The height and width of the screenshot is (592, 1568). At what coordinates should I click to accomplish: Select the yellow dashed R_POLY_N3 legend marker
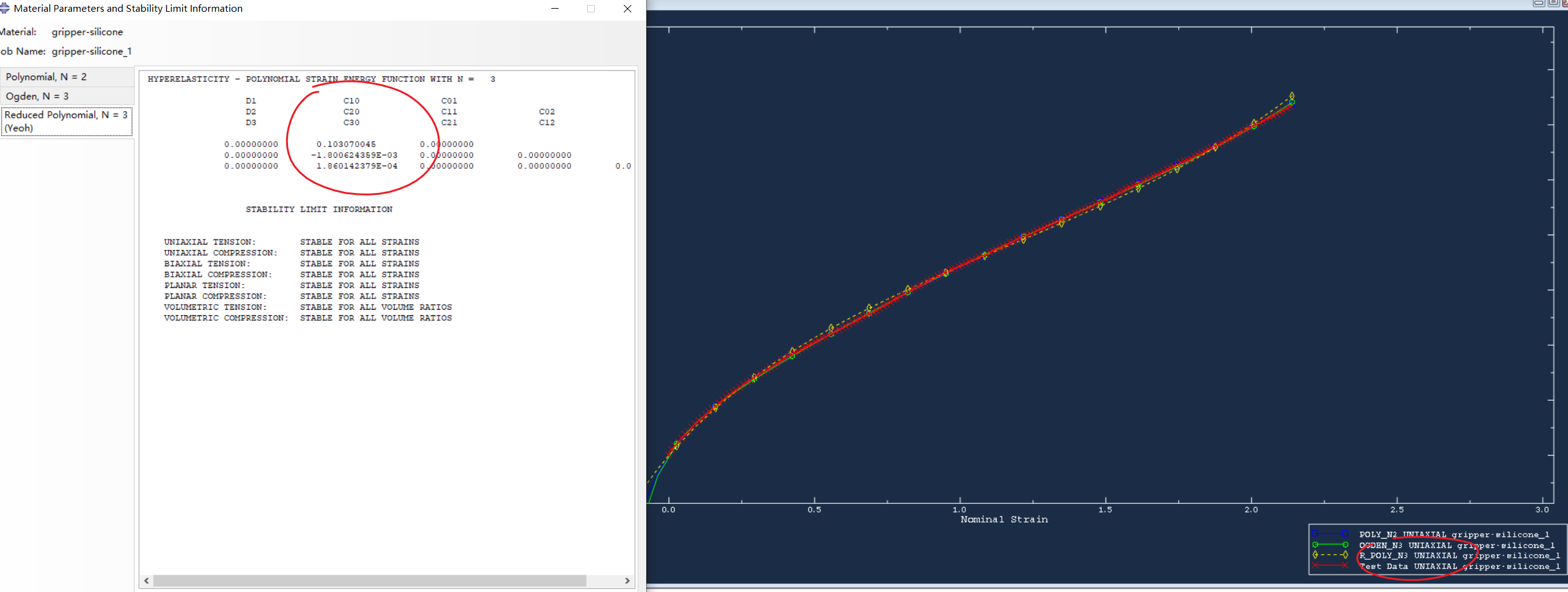click(x=1330, y=556)
